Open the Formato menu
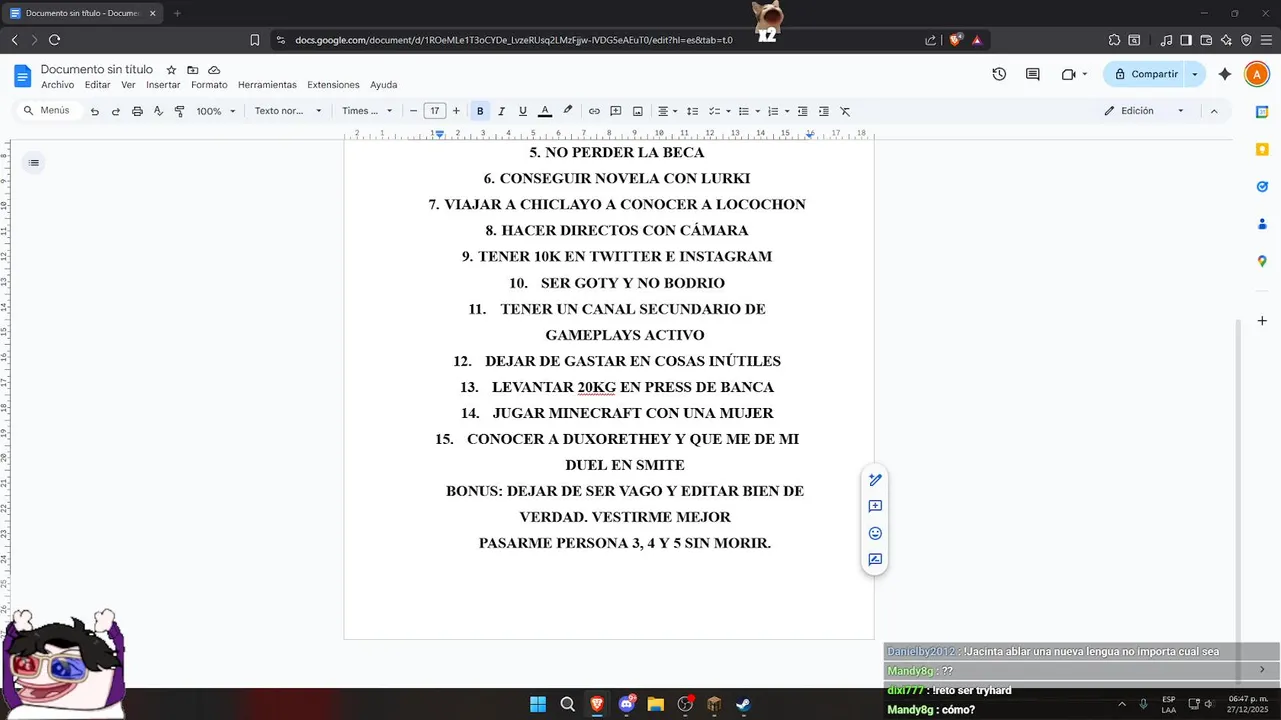 pos(209,85)
